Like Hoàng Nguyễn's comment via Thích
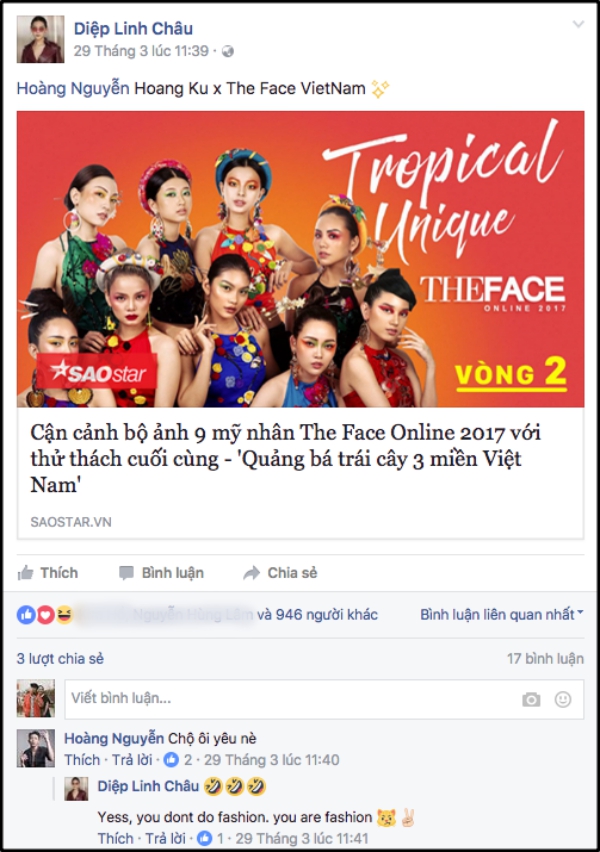600x852 pixels. (82, 760)
